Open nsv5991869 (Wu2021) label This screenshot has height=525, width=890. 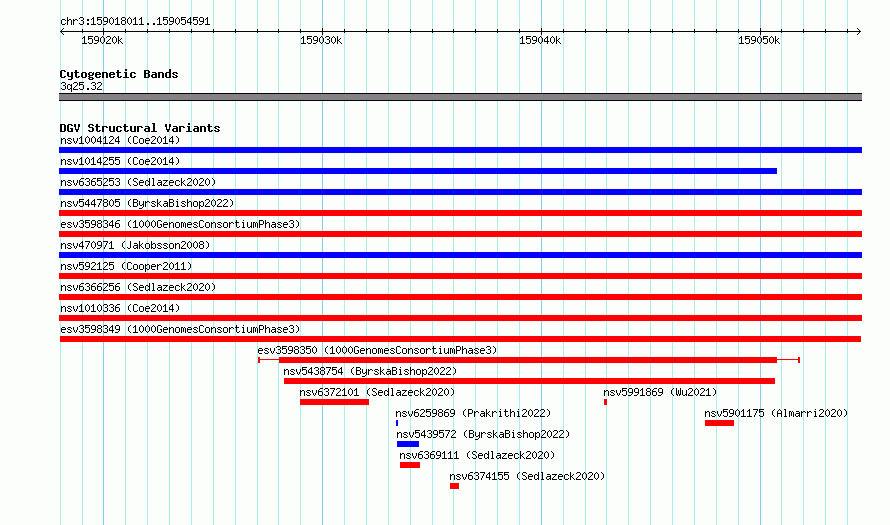coord(660,392)
